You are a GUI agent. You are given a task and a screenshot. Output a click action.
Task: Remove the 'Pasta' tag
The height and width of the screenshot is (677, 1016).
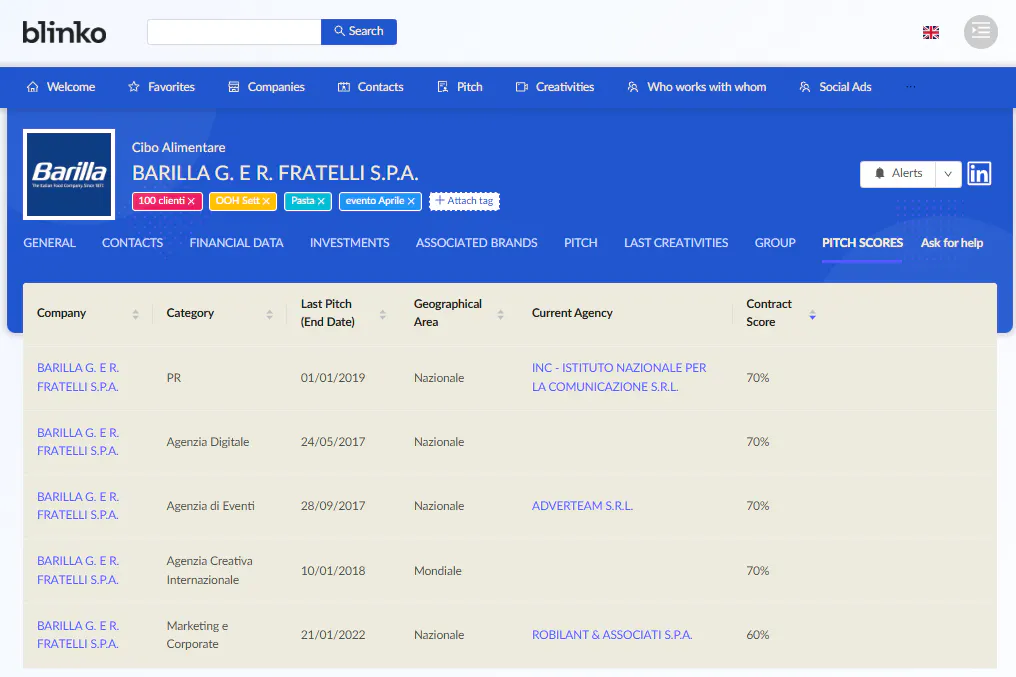[321, 201]
